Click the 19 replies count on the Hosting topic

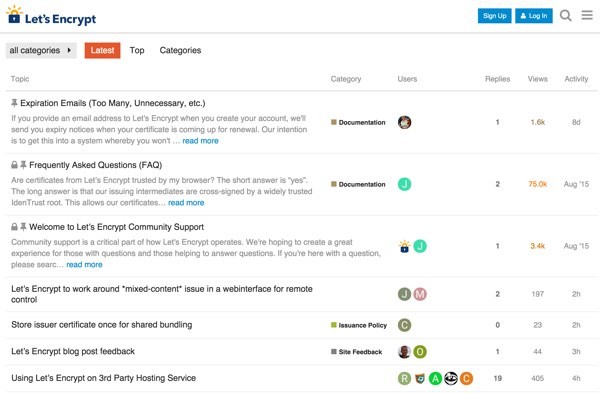point(497,378)
